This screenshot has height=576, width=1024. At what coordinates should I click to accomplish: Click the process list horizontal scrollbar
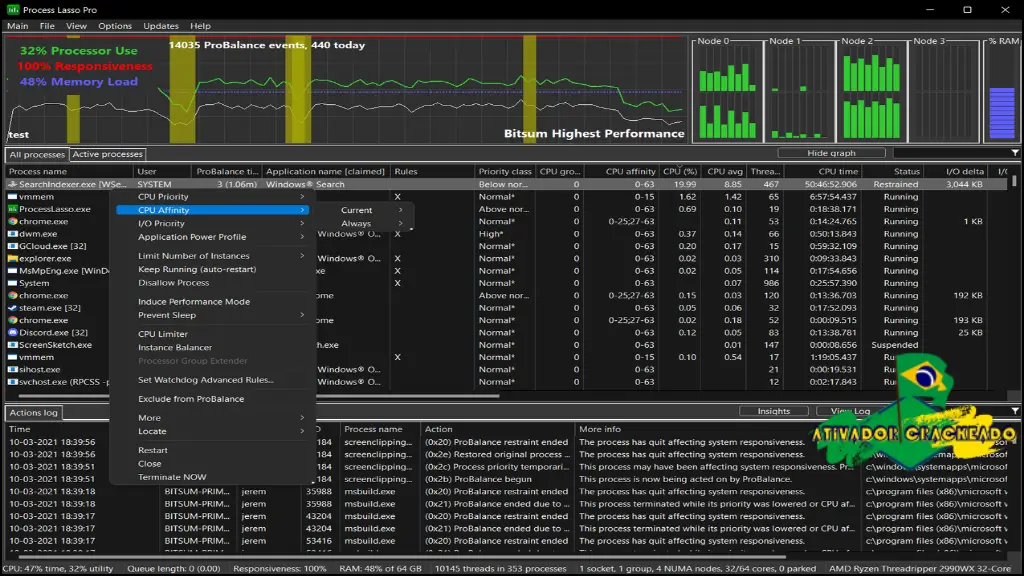[259, 396]
